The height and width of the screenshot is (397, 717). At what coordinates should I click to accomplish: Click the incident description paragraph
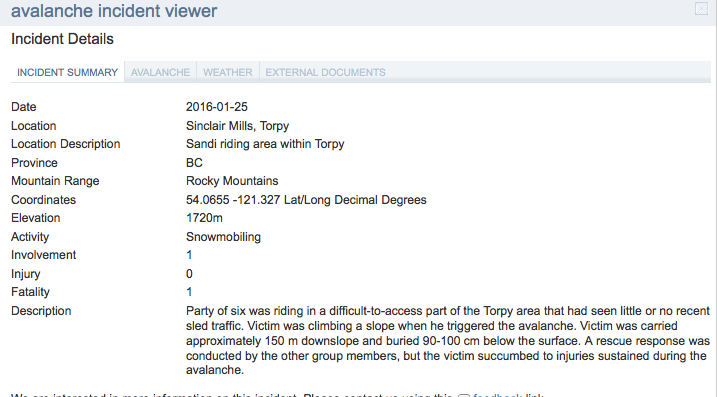(448, 340)
